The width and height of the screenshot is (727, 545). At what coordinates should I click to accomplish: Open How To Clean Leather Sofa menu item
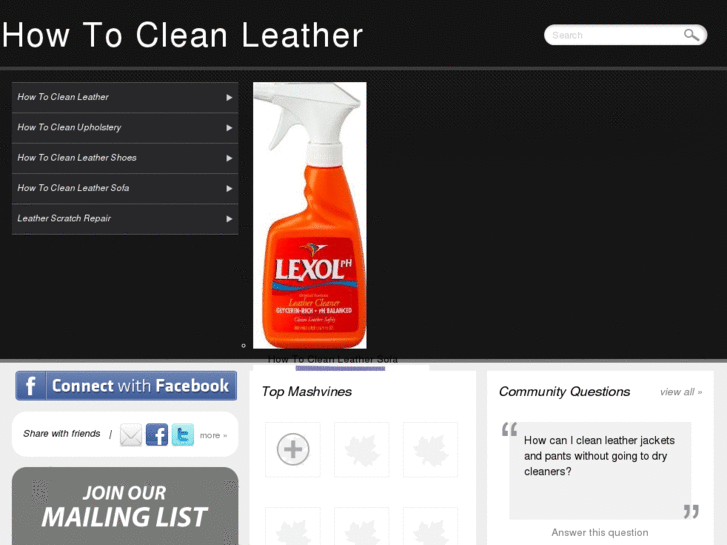tap(125, 188)
